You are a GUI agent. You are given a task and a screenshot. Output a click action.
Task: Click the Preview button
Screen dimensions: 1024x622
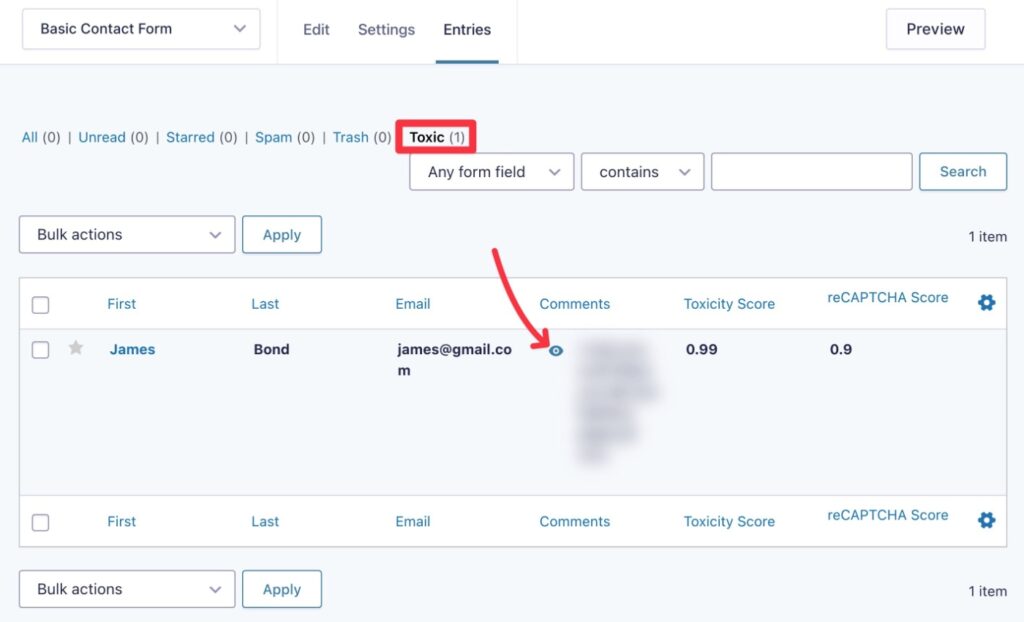click(934, 29)
